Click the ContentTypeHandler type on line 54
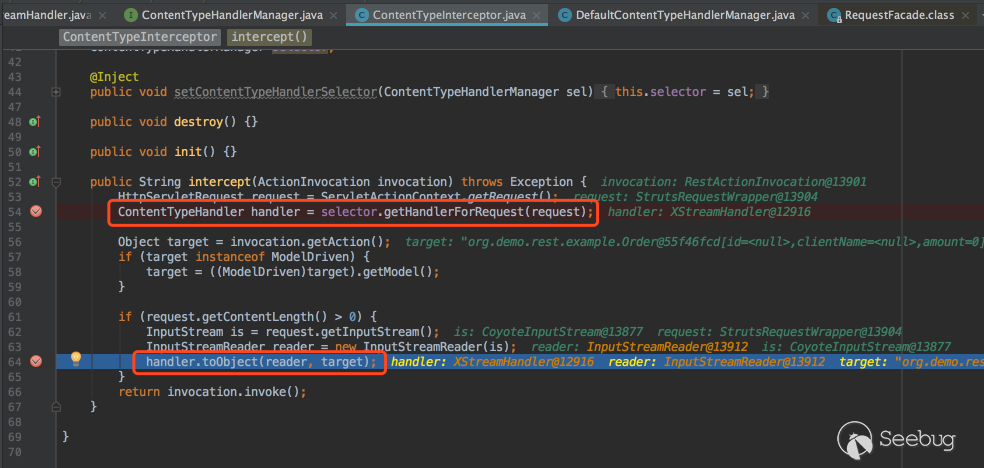 (181, 211)
